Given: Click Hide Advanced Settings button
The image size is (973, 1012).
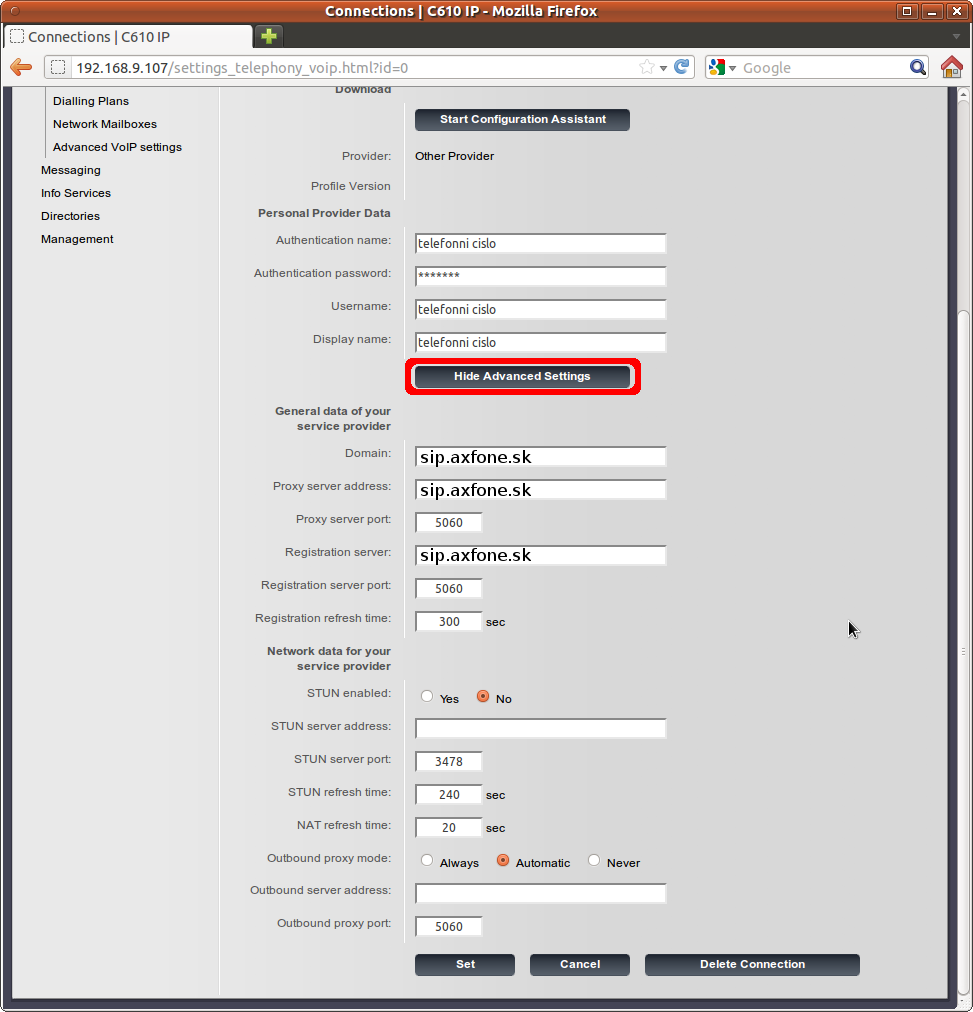Looking at the screenshot, I should point(522,376).
